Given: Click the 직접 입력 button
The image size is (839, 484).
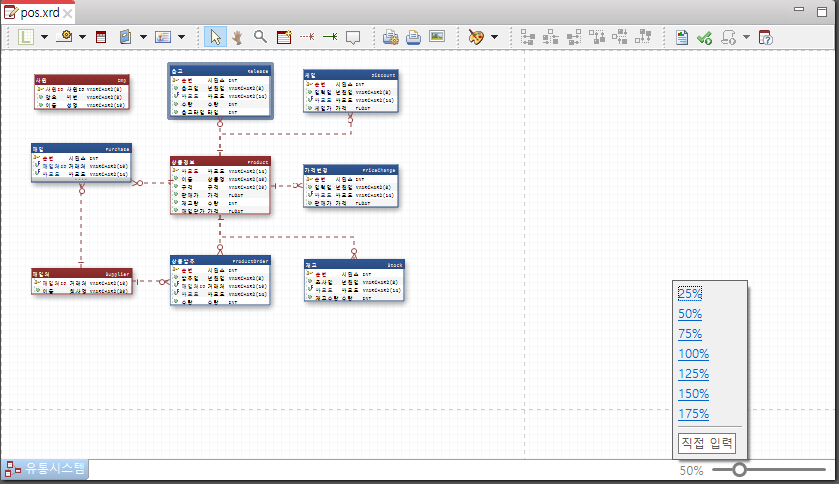Looking at the screenshot, I should 707,443.
